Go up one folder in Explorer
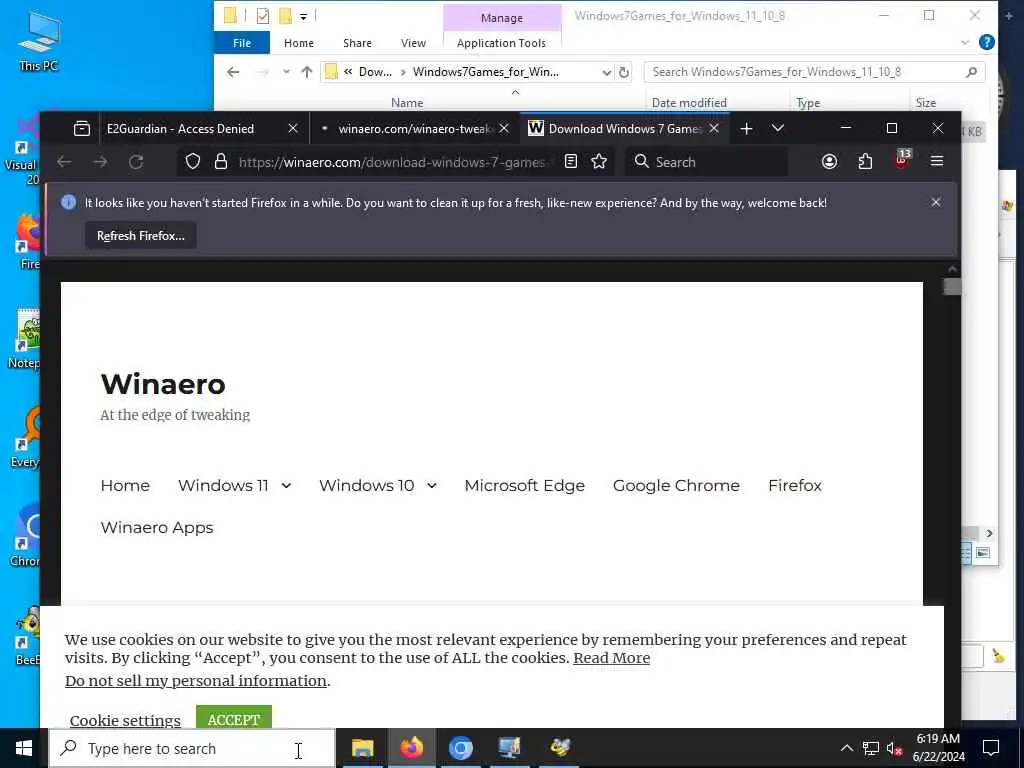This screenshot has height=768, width=1024. coord(307,72)
